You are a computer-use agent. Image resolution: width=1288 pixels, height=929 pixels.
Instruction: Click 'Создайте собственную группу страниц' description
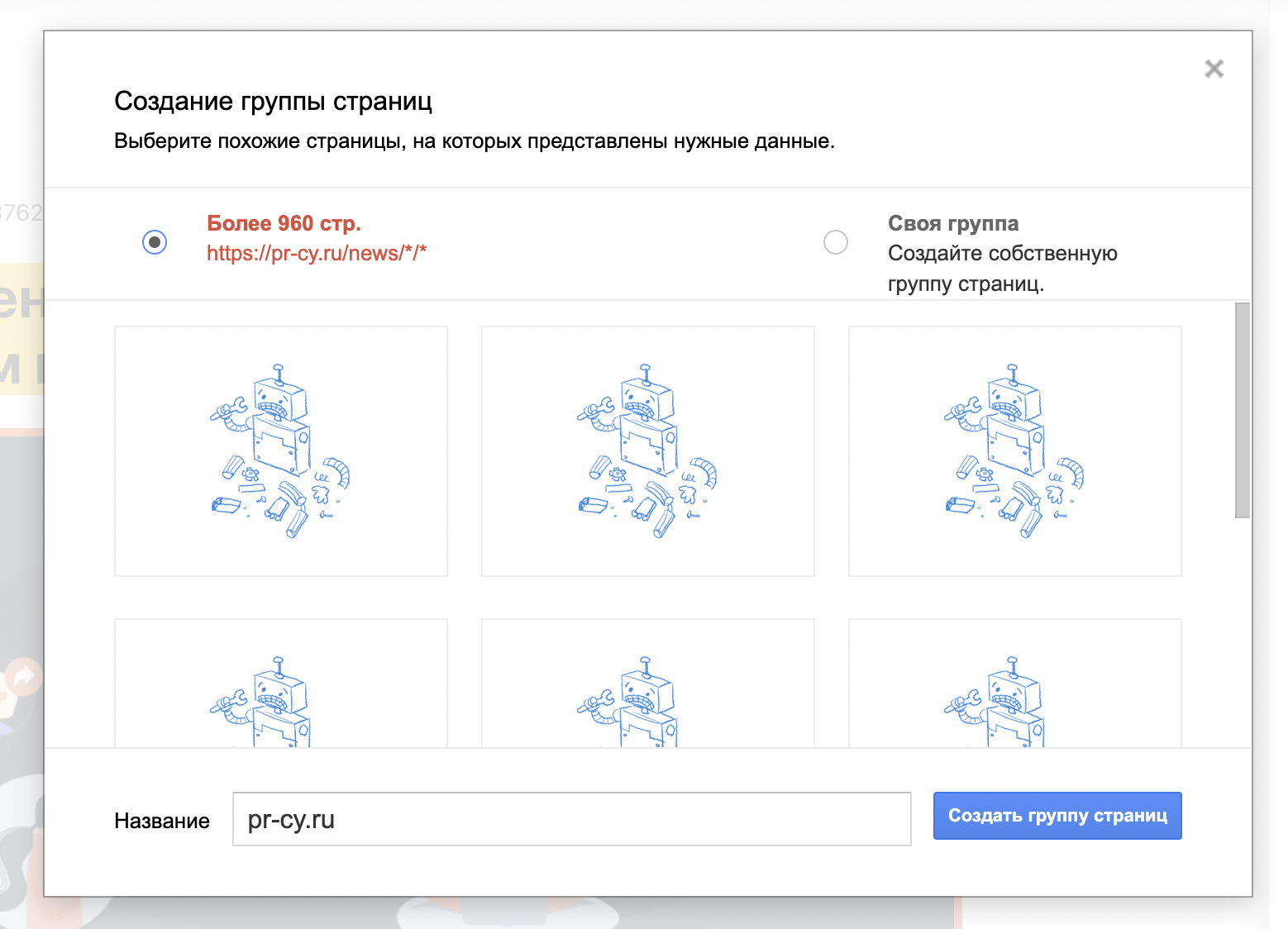pos(1001,269)
